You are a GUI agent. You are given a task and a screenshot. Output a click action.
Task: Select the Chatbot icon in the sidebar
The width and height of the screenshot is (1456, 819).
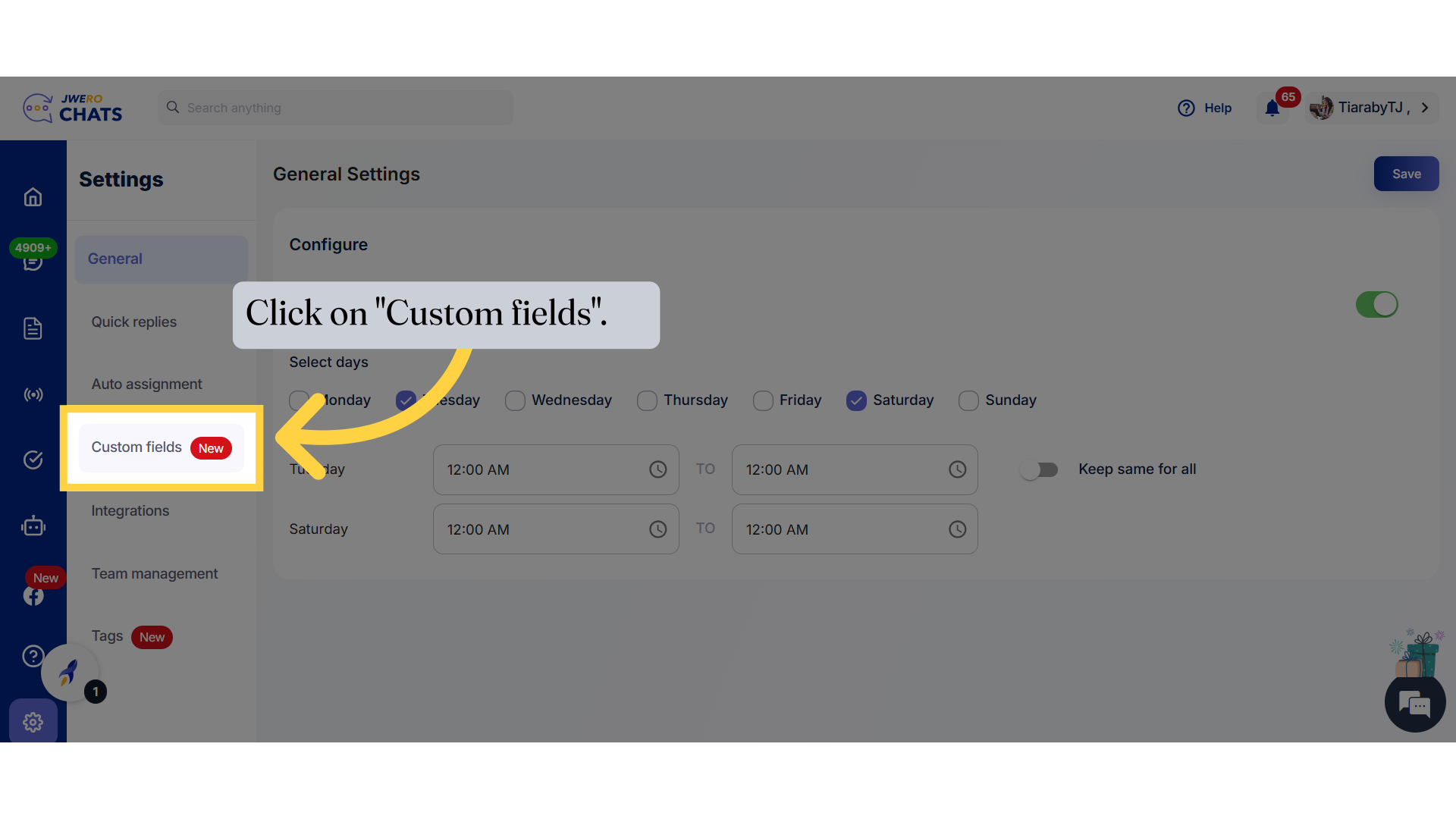33,526
